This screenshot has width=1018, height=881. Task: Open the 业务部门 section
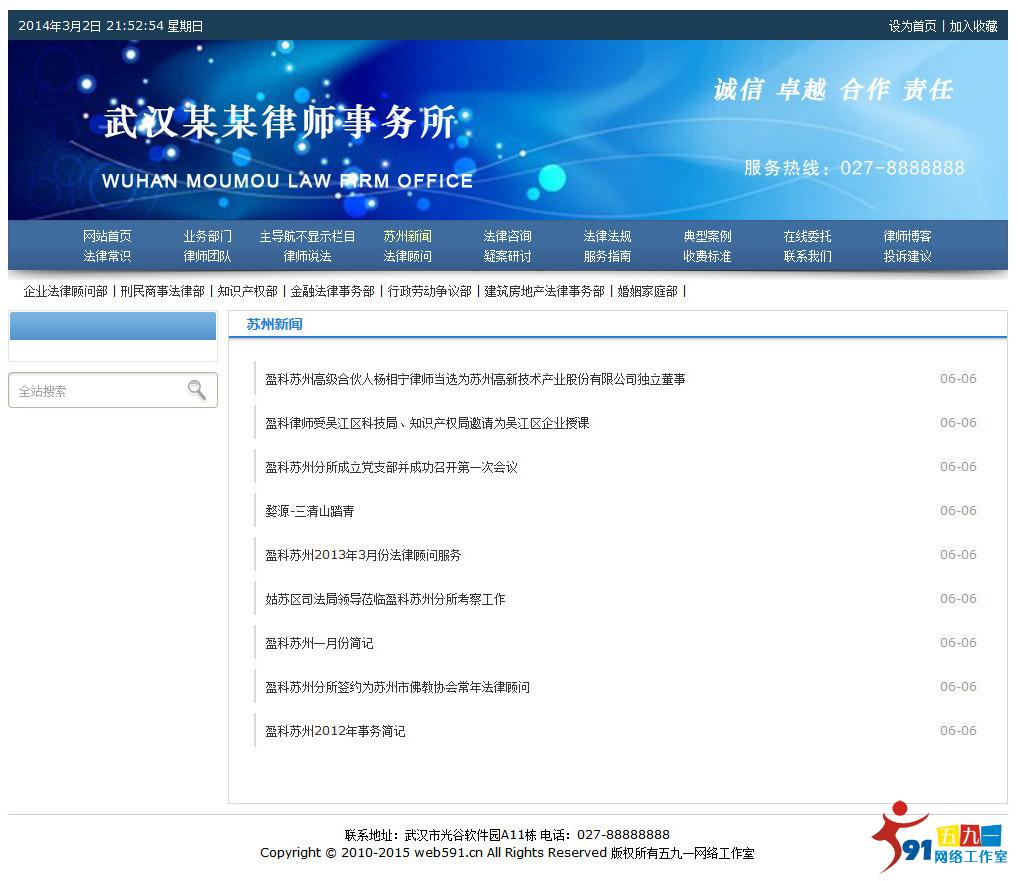206,236
